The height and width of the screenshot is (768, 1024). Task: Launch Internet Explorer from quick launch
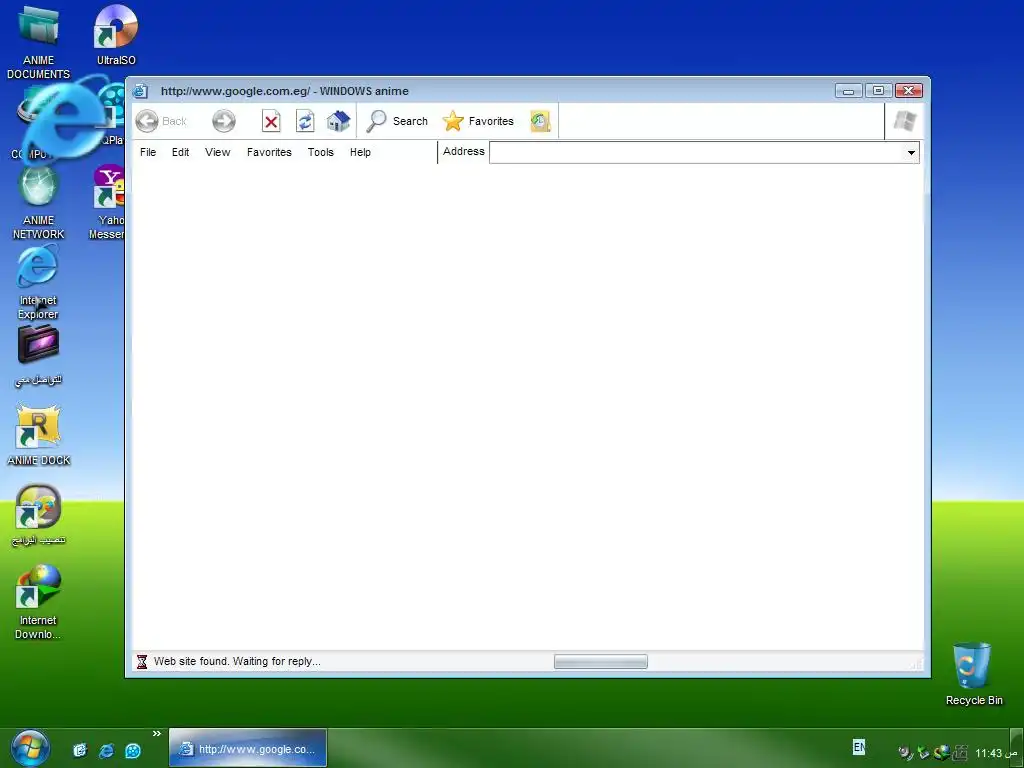106,750
